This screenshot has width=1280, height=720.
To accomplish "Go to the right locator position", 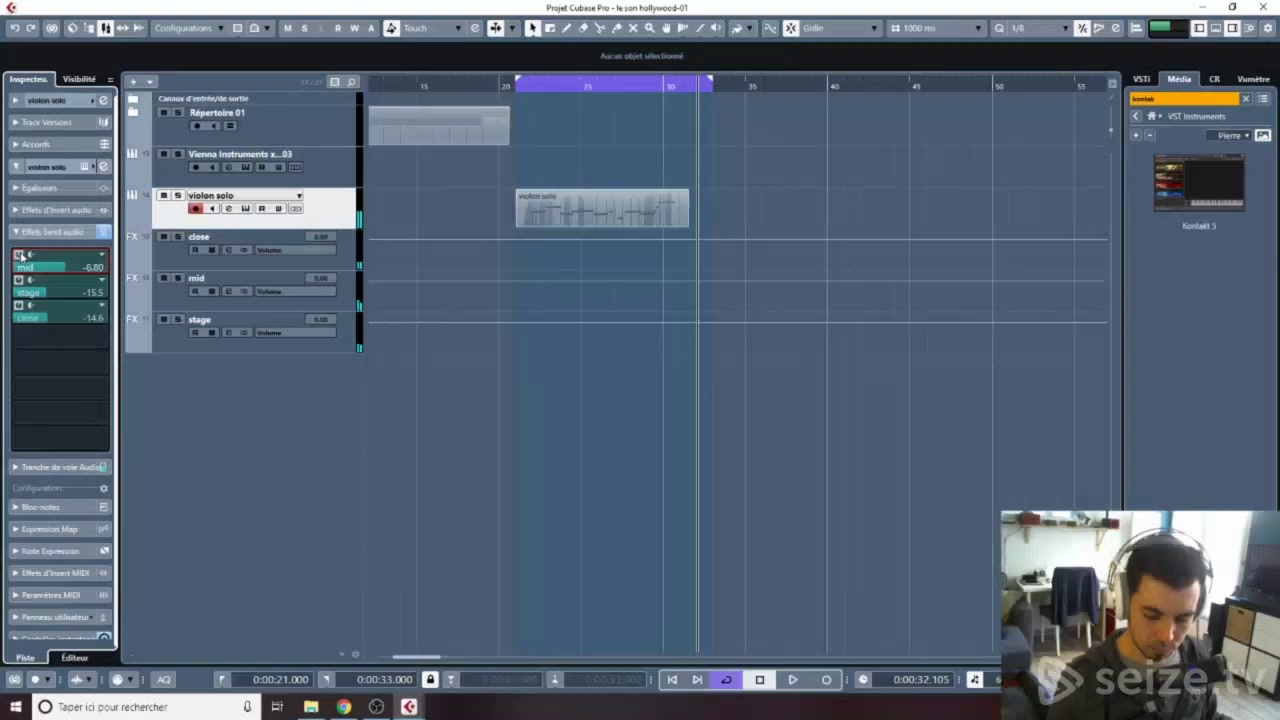I will (327, 680).
